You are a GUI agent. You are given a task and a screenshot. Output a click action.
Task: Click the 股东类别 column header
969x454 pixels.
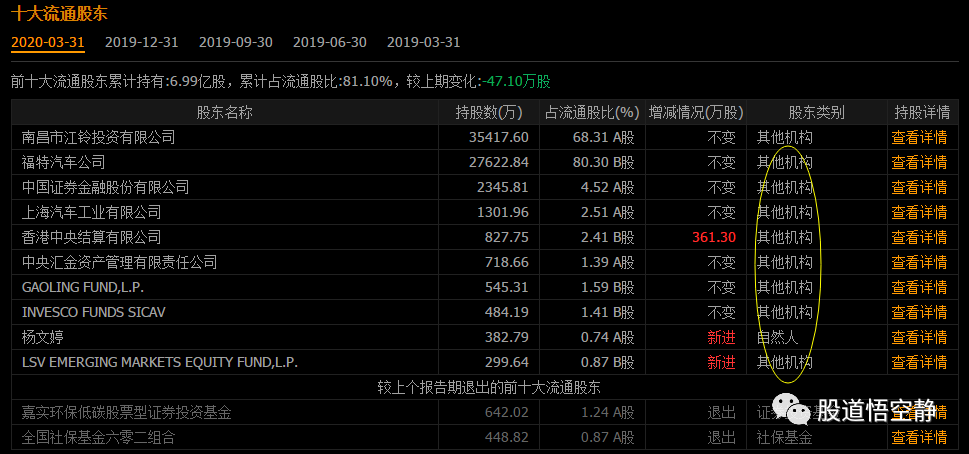point(816,112)
